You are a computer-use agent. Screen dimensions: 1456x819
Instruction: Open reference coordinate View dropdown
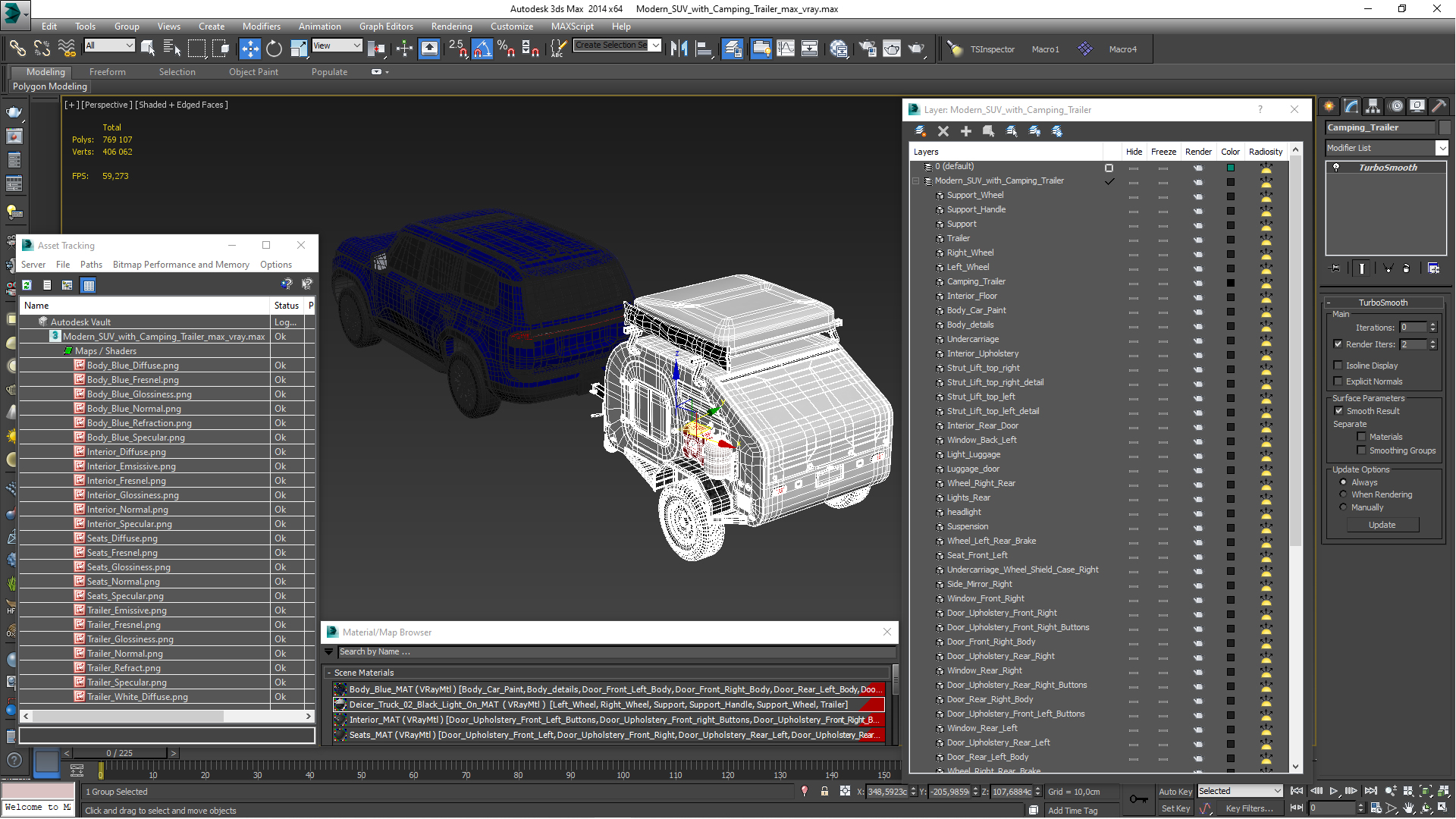[337, 45]
